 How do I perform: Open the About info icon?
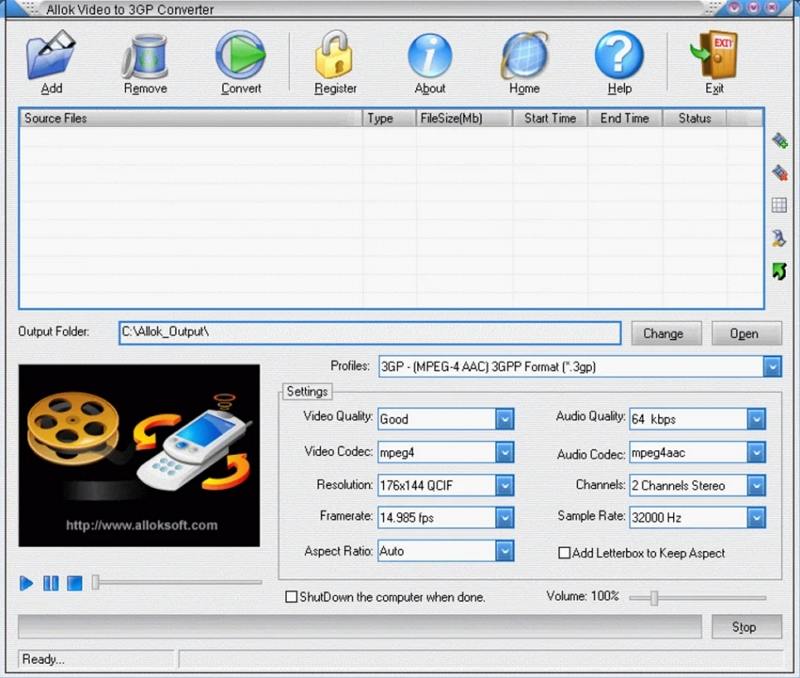tap(430, 56)
